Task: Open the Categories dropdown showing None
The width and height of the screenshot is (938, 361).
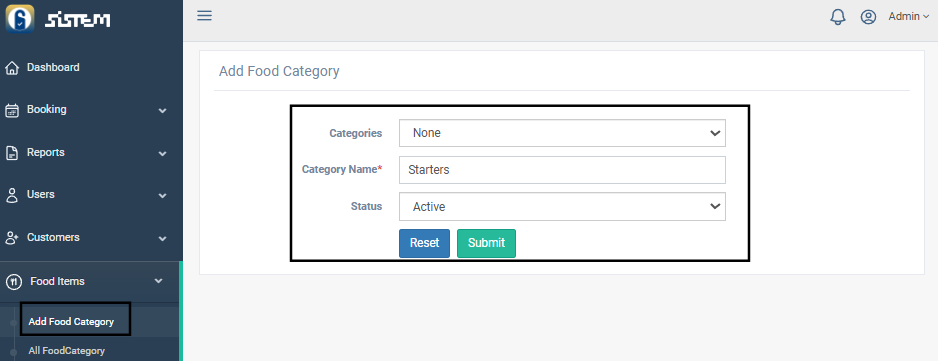Action: point(562,133)
